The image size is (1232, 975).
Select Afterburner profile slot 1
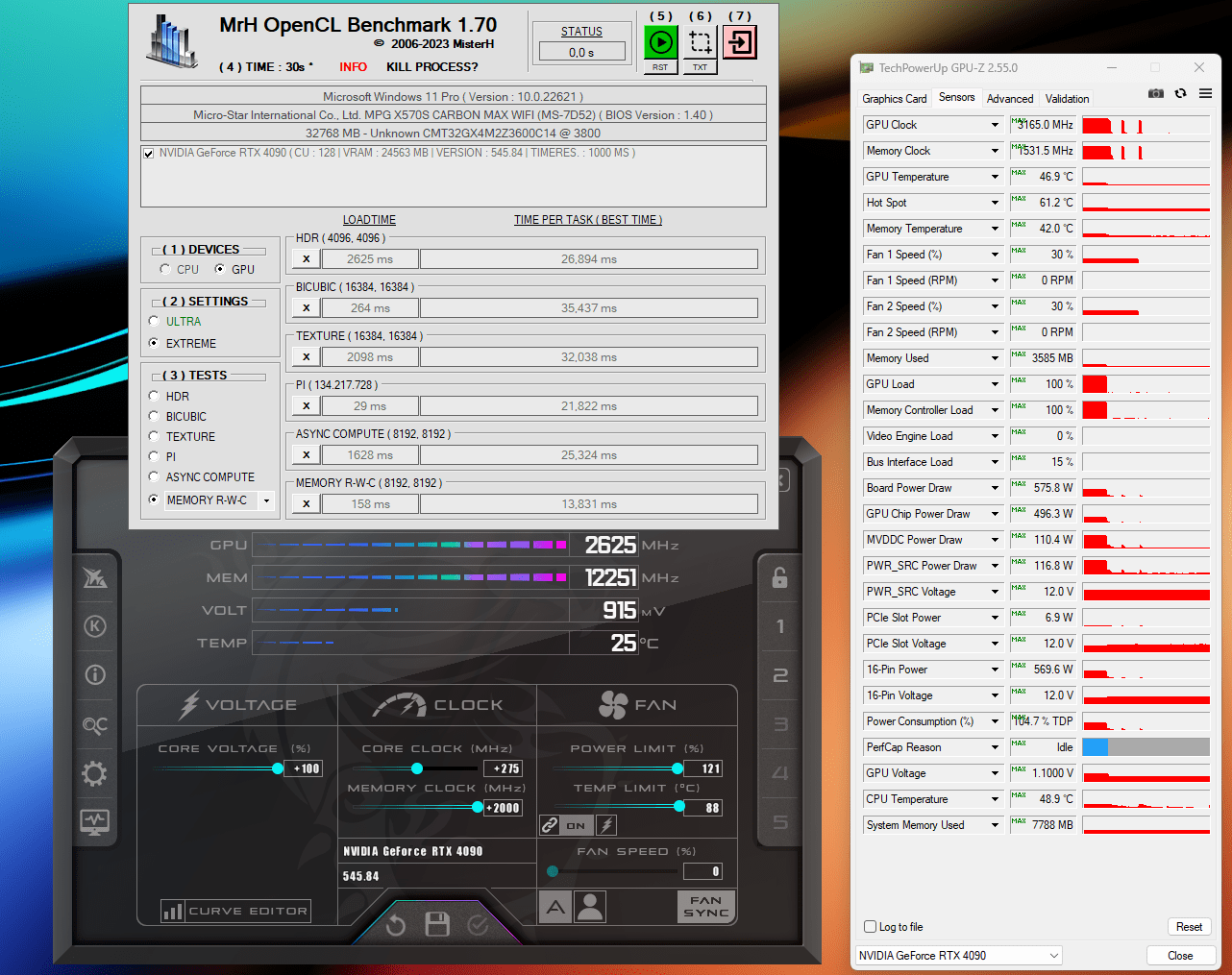click(780, 626)
